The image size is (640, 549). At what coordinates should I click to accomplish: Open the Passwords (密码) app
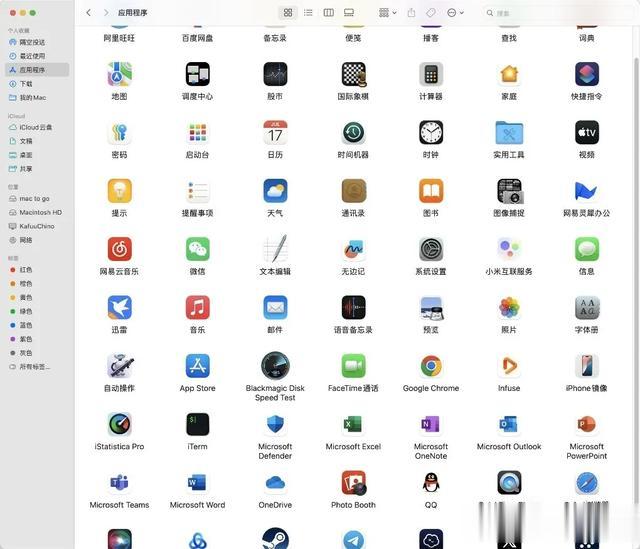(119, 132)
